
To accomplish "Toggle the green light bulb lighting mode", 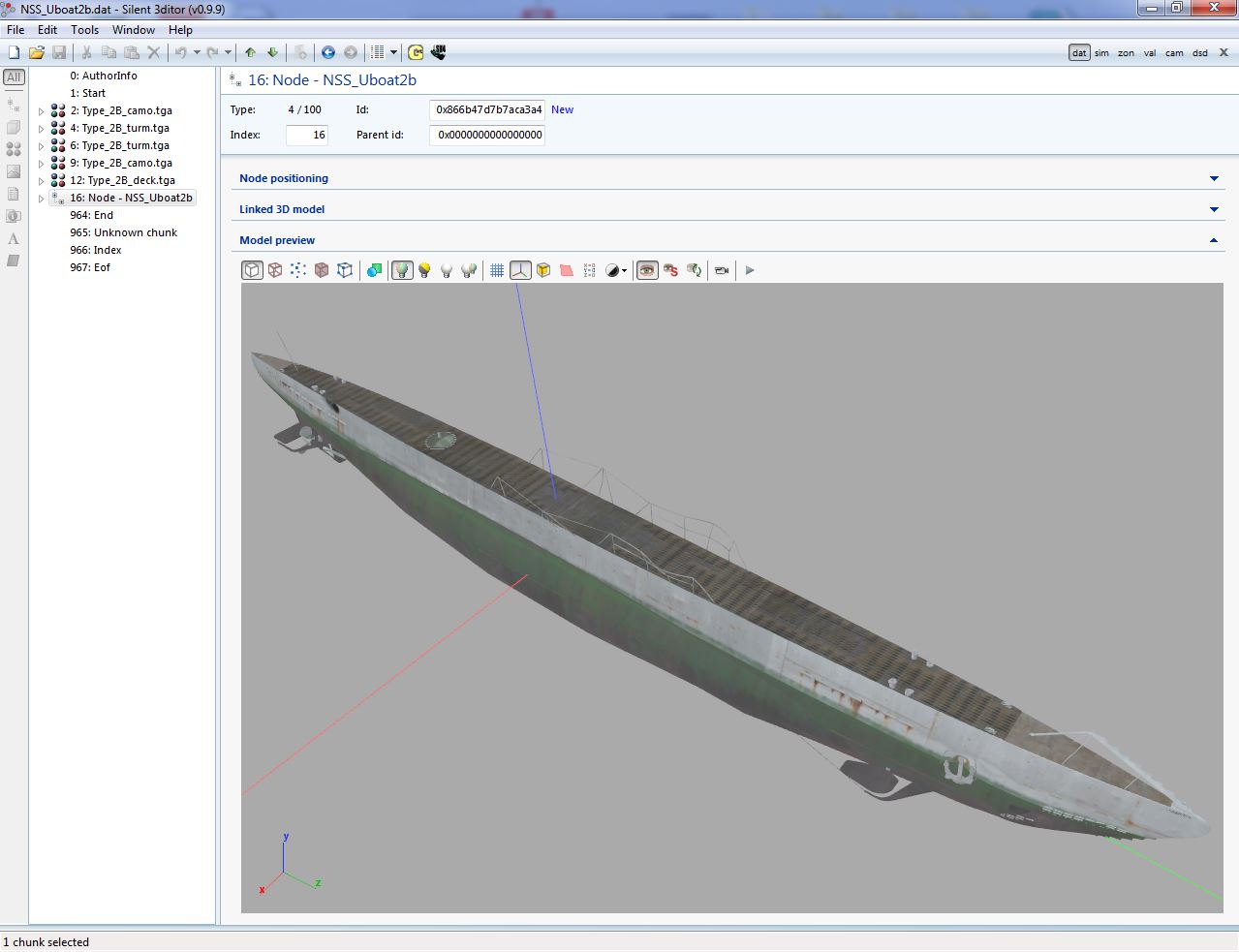I will pyautogui.click(x=402, y=270).
